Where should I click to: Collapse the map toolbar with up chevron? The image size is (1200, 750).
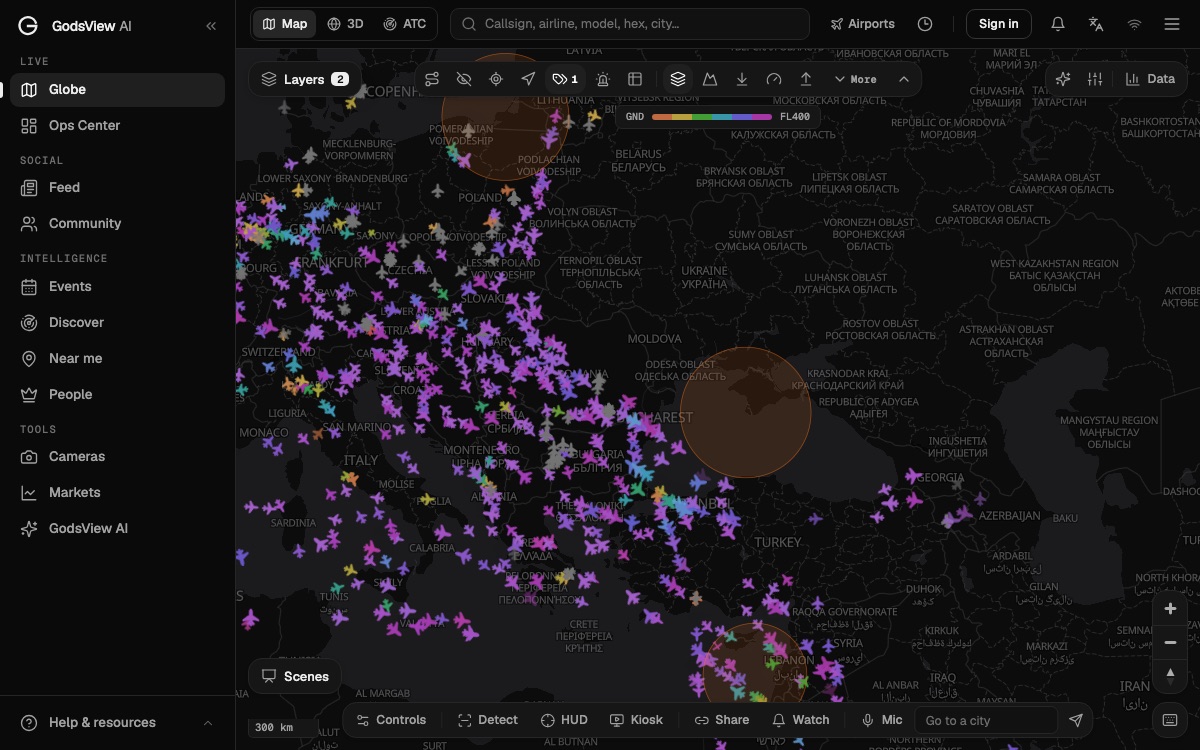[904, 79]
